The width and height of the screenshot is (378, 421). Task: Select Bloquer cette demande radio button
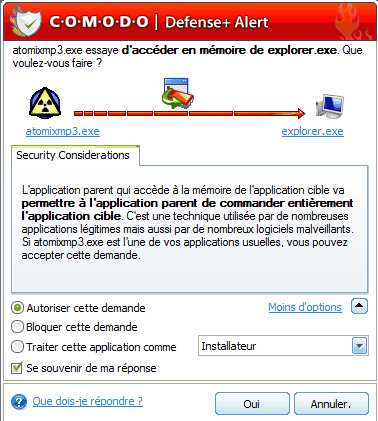coord(17,327)
